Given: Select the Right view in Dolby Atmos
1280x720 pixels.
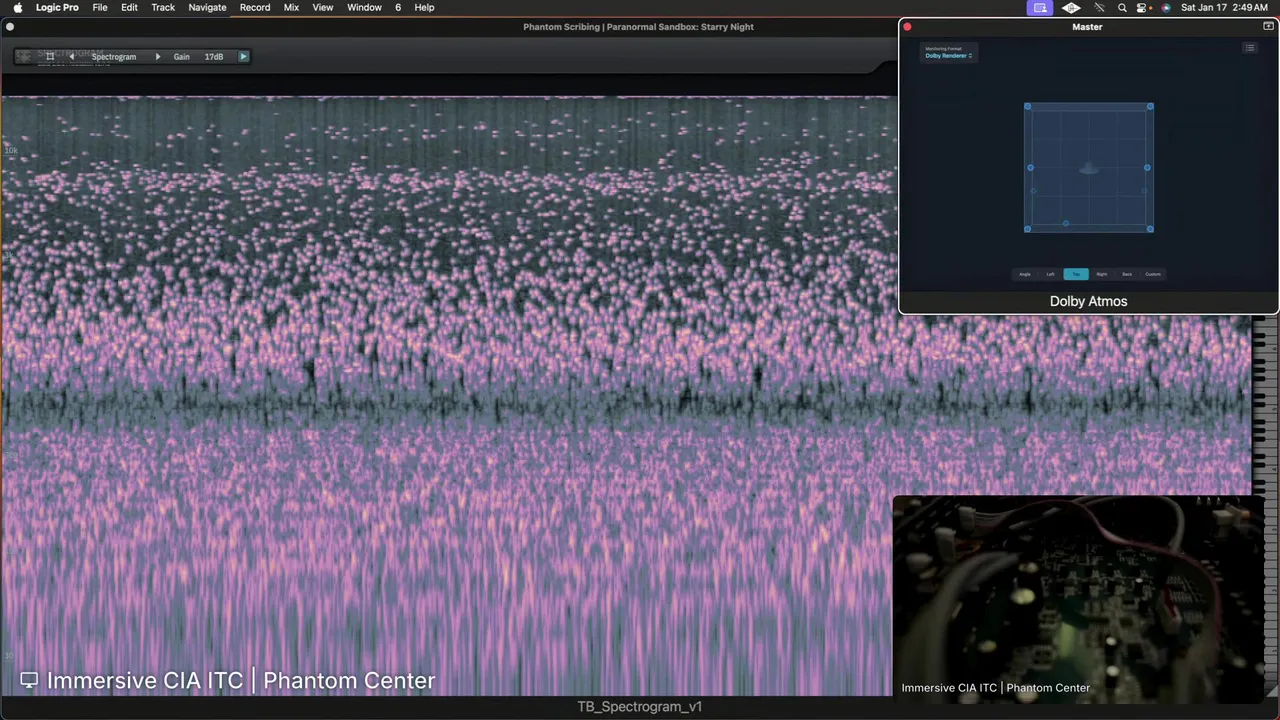Looking at the screenshot, I should click(1101, 274).
